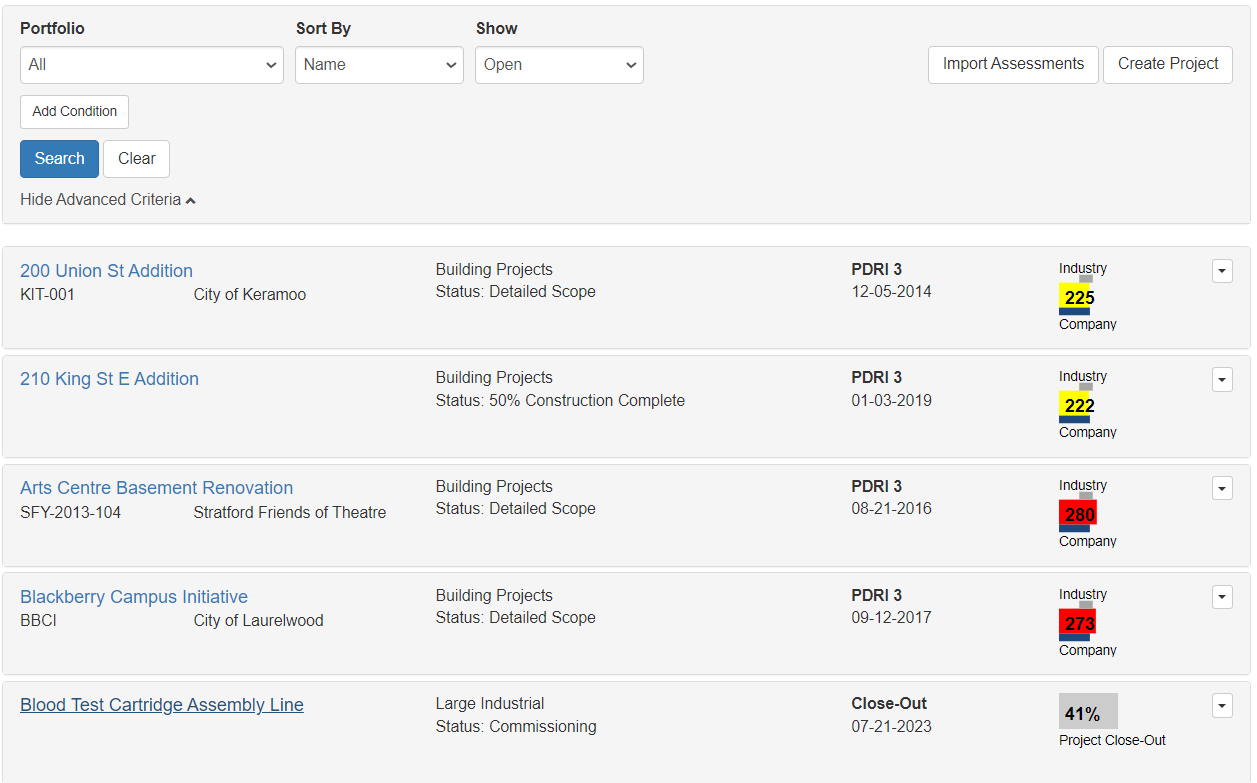Click the yellow 222 PDRI score badge
This screenshot has height=783, width=1257.
(x=1077, y=405)
